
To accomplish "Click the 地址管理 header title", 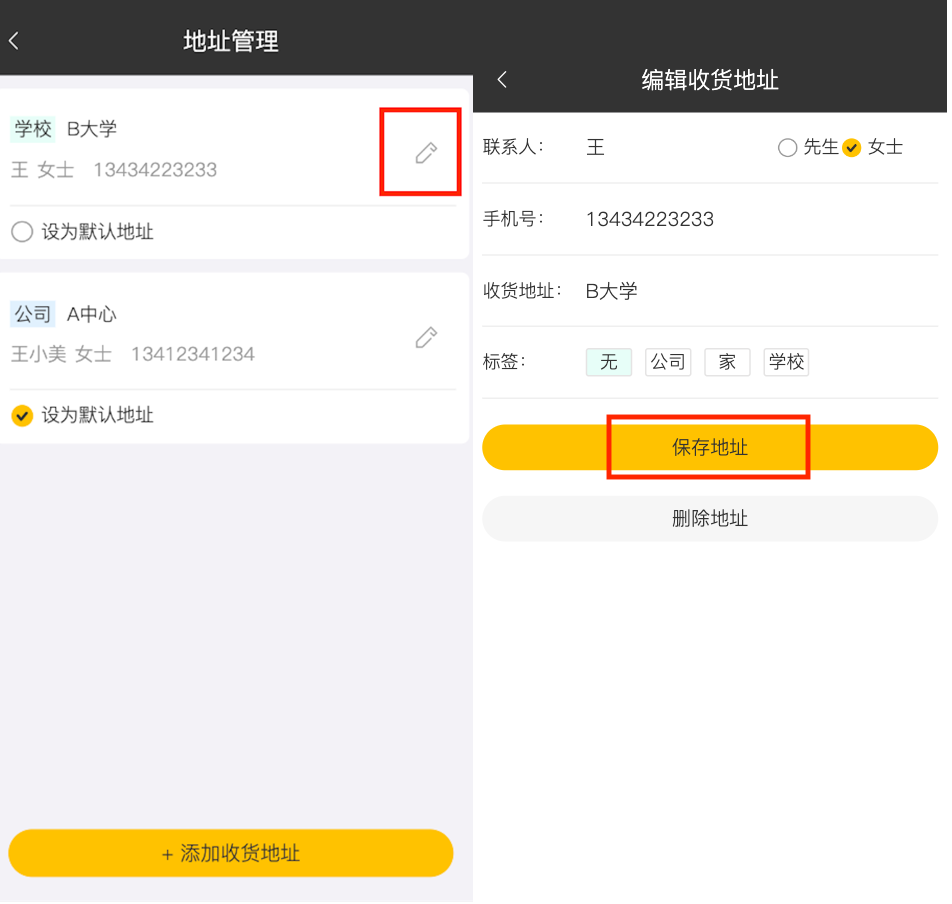I will 231,41.
